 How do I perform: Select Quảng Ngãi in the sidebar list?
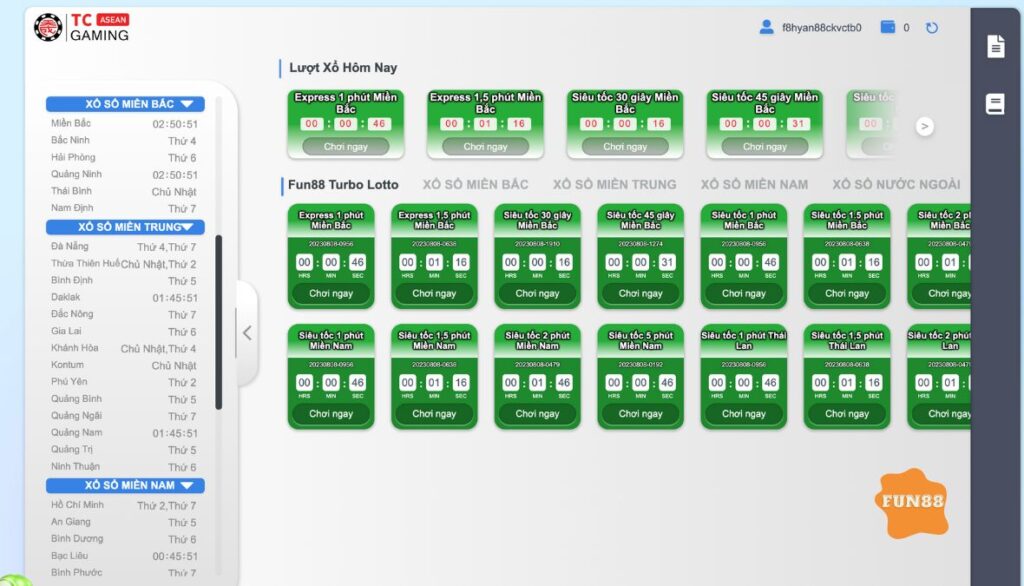point(123,416)
